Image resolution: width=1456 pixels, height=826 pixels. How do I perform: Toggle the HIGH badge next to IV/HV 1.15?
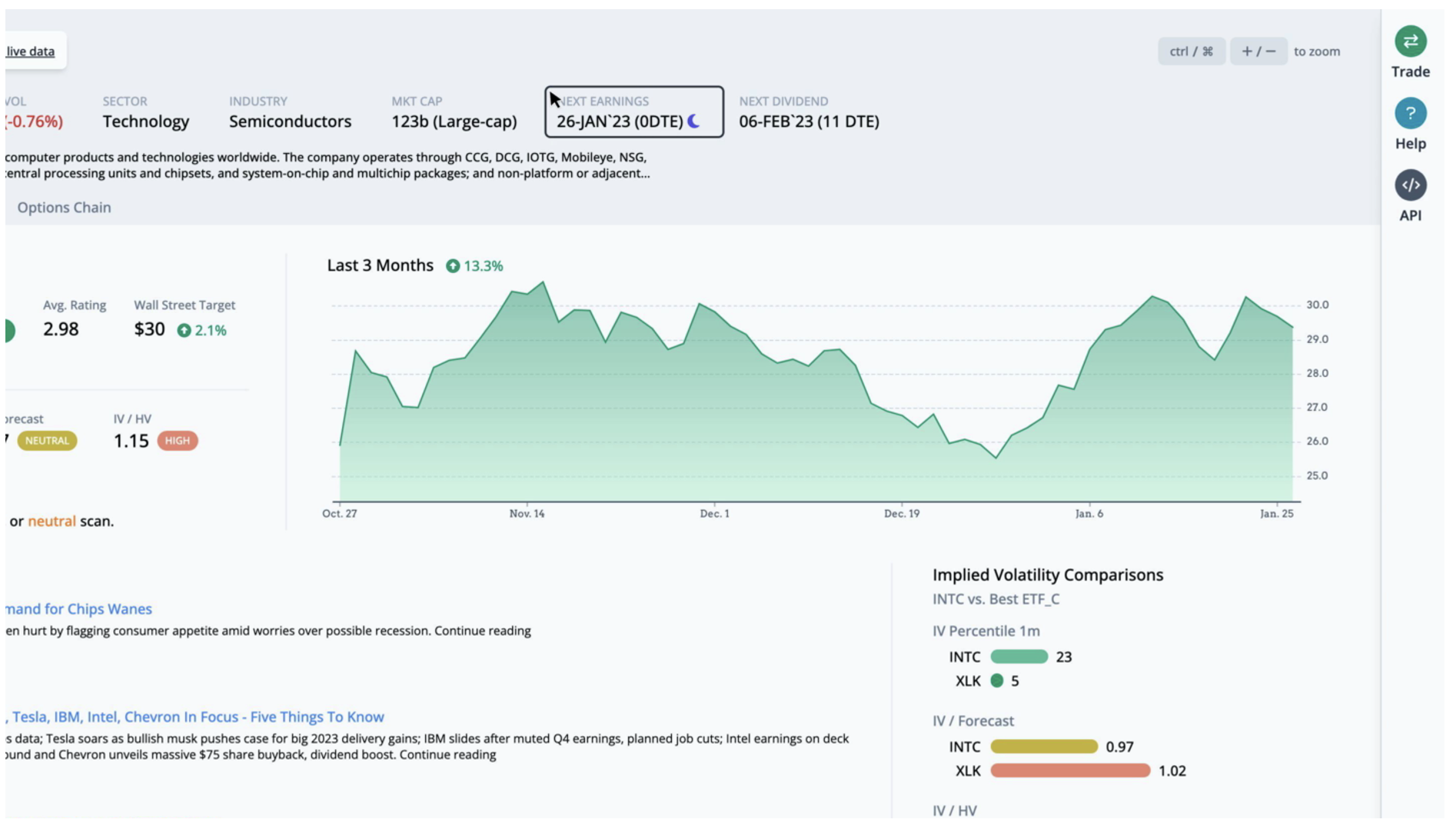point(178,441)
